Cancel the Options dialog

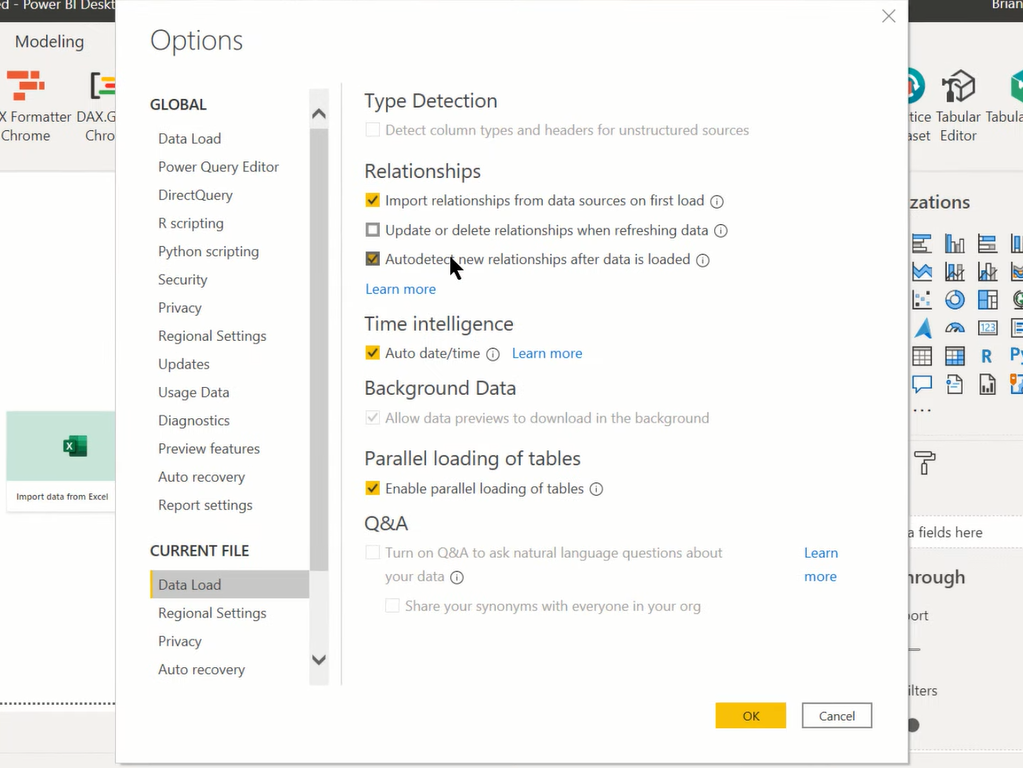click(x=836, y=715)
